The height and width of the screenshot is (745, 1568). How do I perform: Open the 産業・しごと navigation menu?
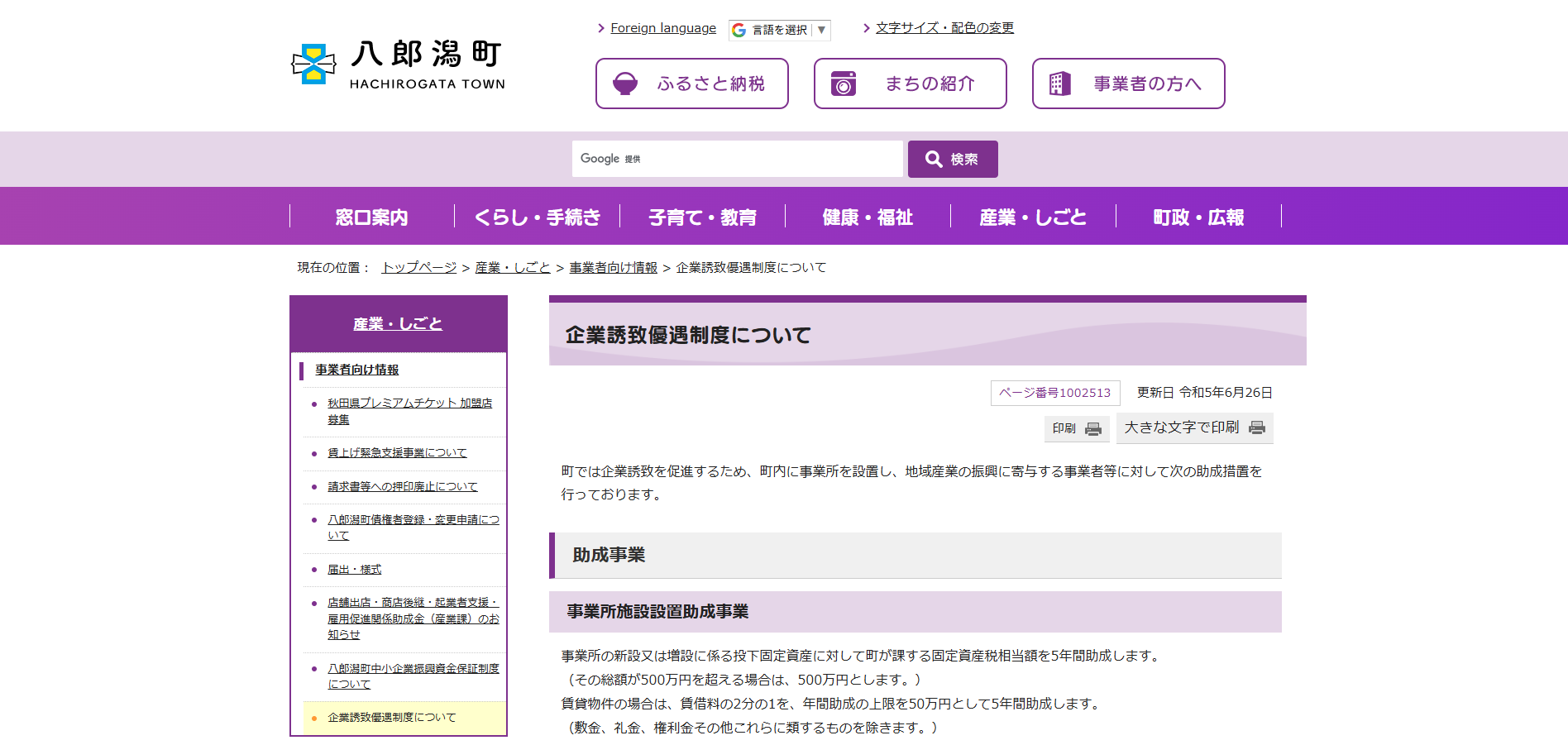point(1034,217)
